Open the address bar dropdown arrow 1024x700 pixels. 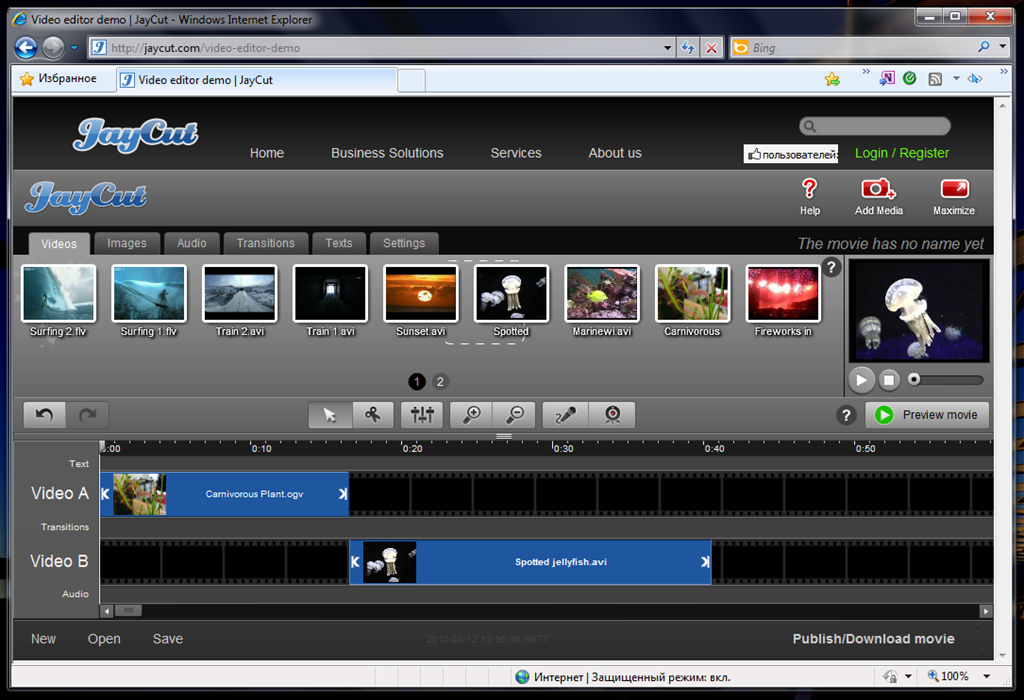coord(667,48)
